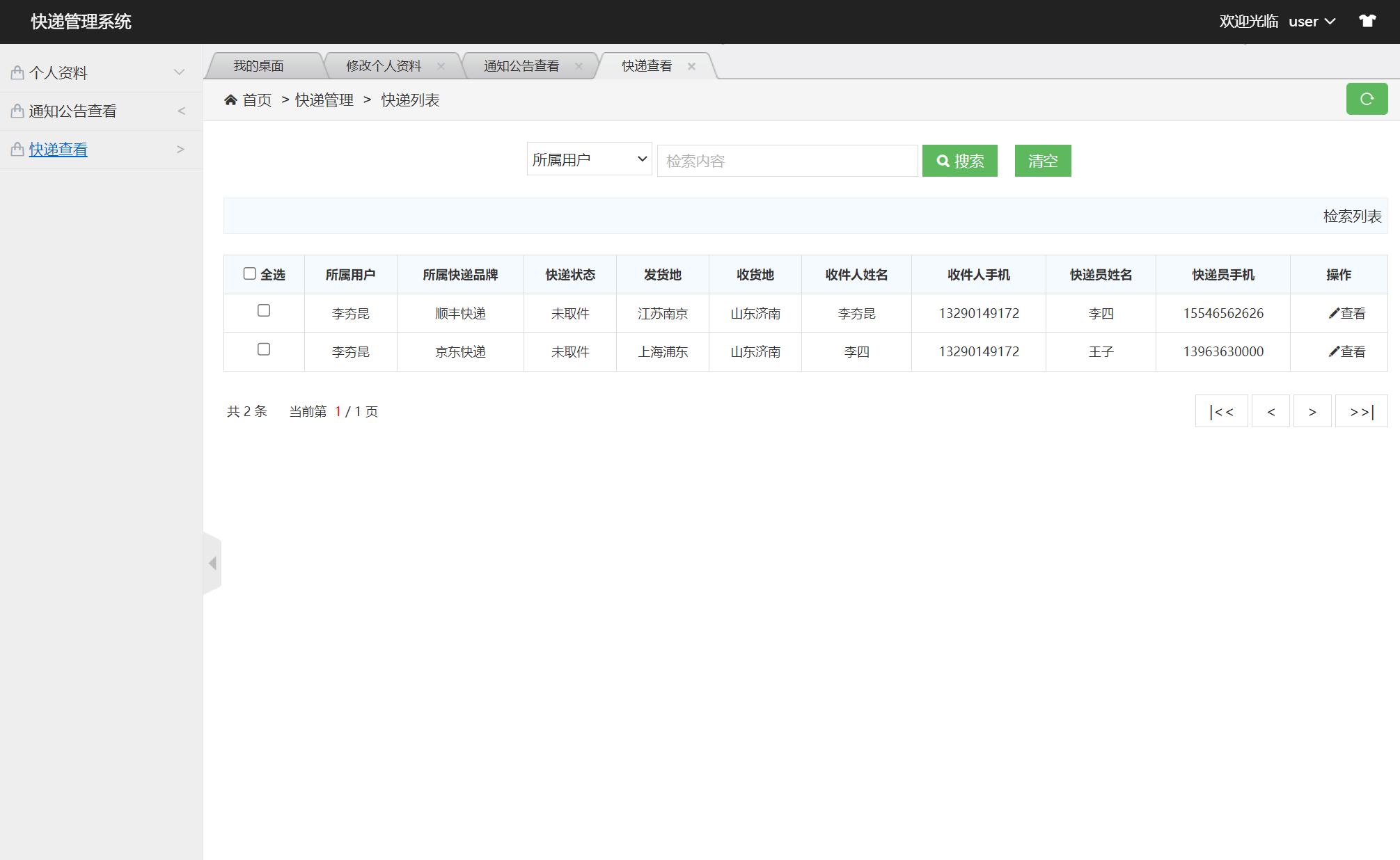Click the home icon in the breadcrumb

click(230, 99)
